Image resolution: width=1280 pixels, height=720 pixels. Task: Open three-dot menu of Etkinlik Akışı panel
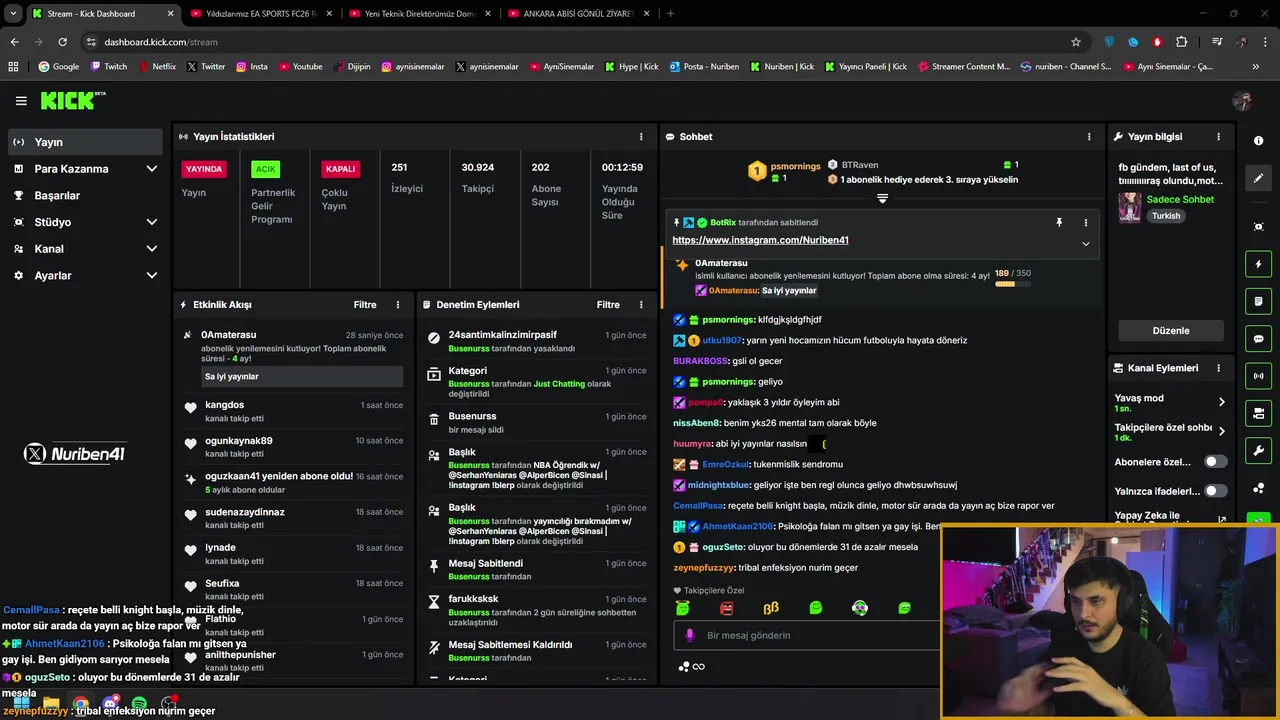(397, 305)
